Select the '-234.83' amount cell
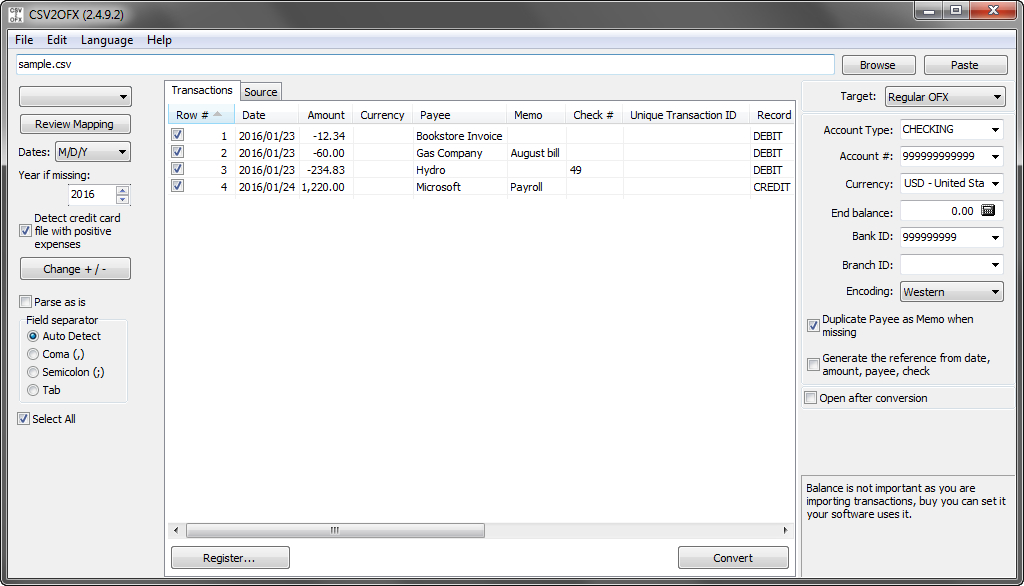Viewport: 1024px width, 586px height. click(x=326, y=170)
